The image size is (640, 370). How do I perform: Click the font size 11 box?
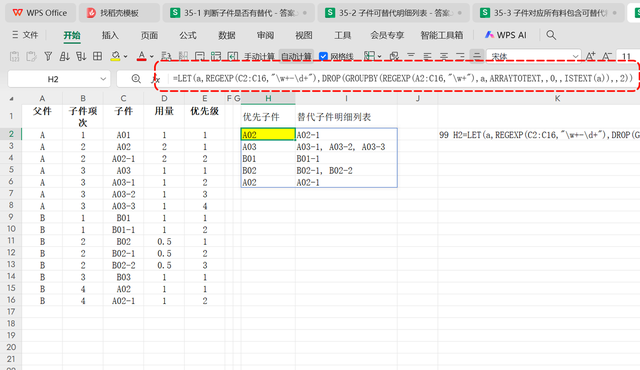627,56
